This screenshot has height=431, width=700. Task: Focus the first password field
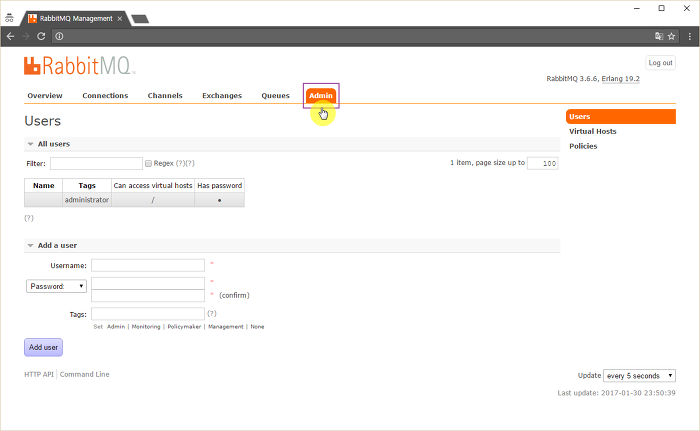tap(148, 283)
